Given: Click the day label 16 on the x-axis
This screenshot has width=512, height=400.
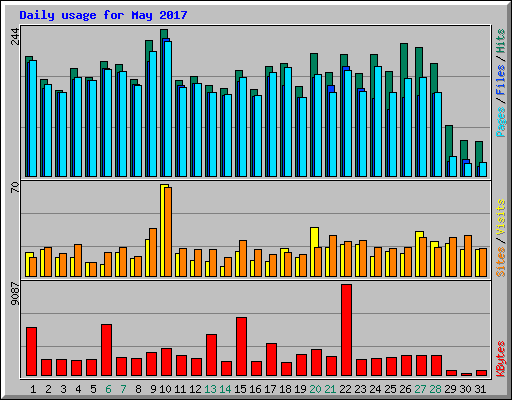Looking at the screenshot, I should pyautogui.click(x=255, y=389).
